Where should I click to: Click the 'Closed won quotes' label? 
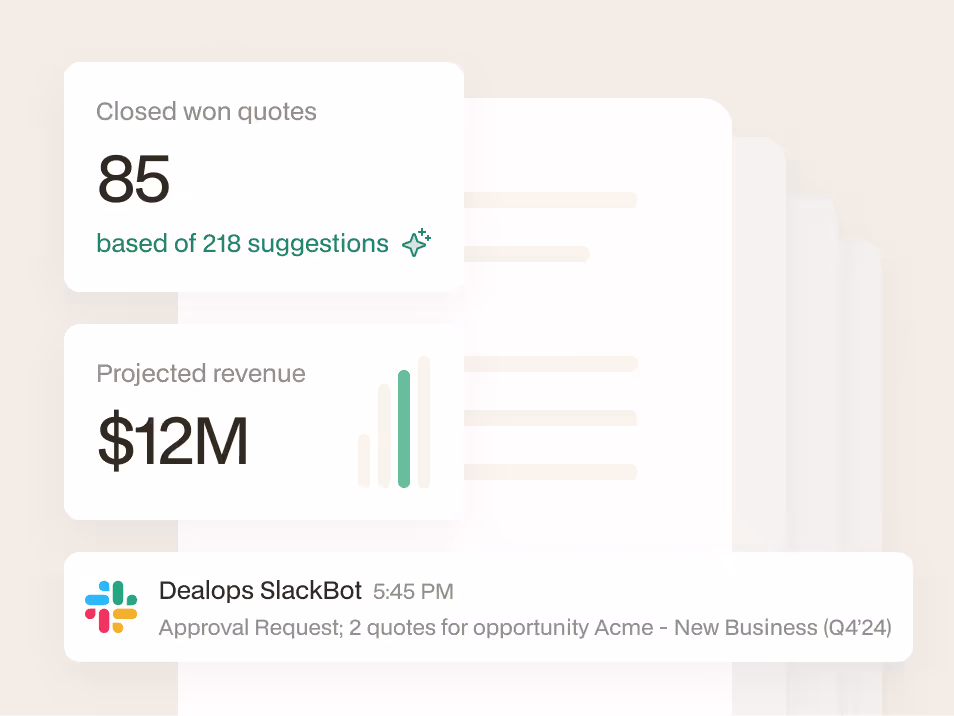point(206,112)
